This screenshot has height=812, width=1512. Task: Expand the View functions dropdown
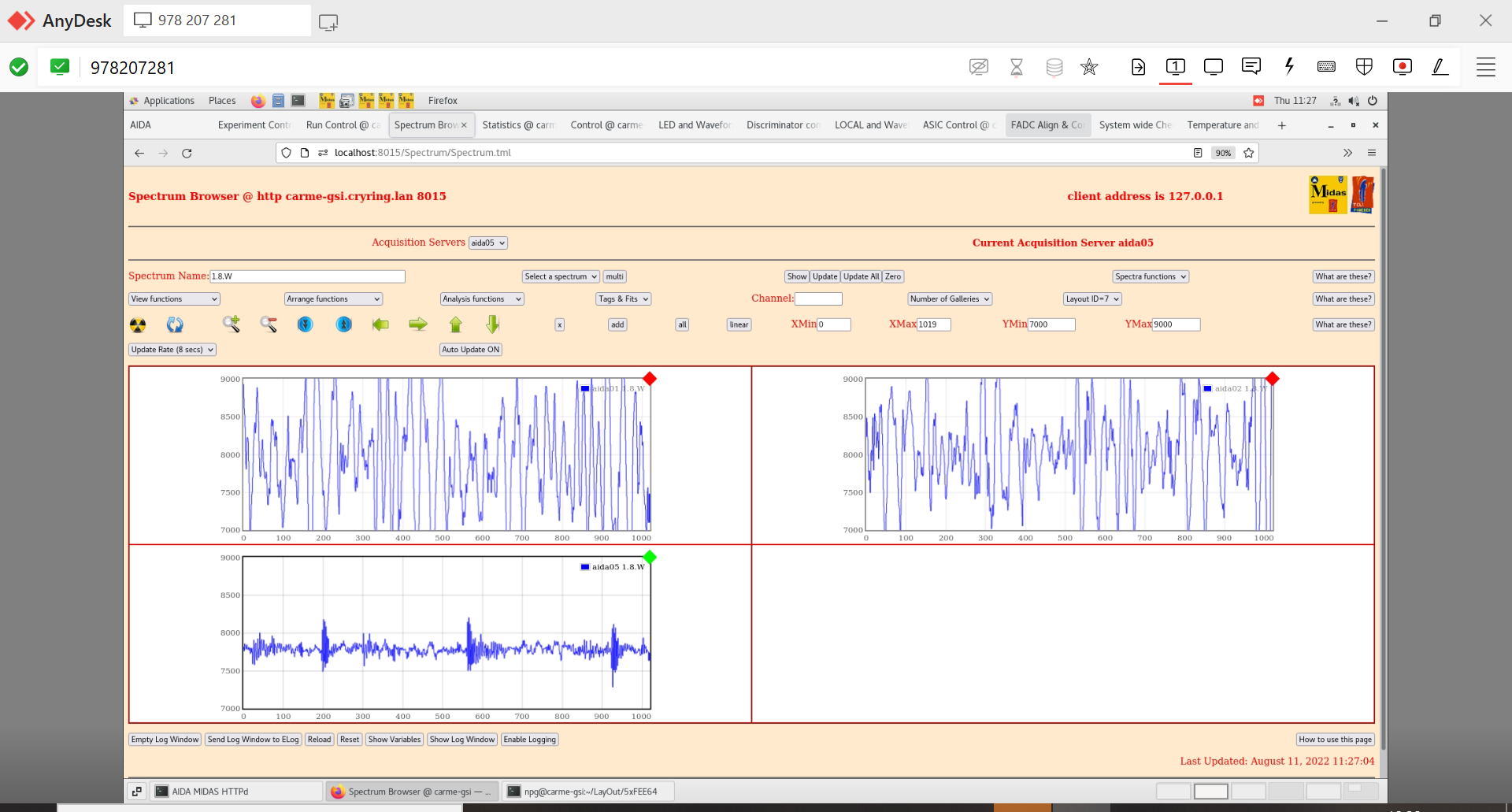coord(174,299)
